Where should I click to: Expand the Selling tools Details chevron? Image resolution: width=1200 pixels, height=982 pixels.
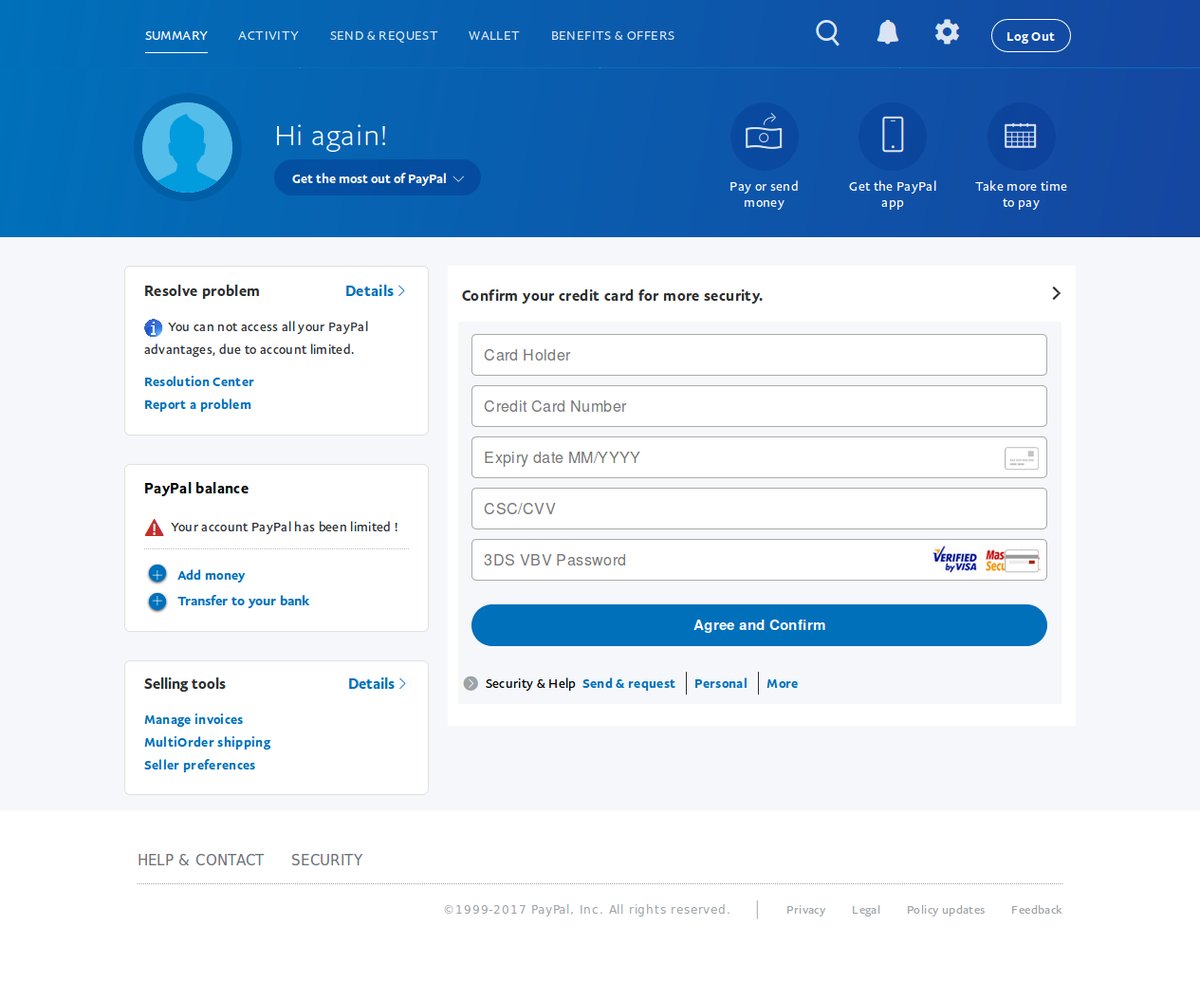pos(402,684)
